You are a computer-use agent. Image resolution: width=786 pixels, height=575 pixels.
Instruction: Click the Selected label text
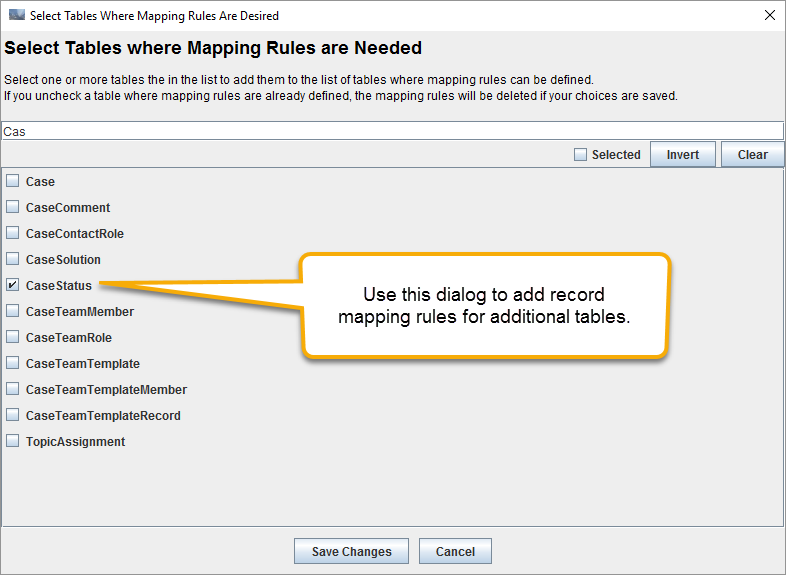click(616, 154)
